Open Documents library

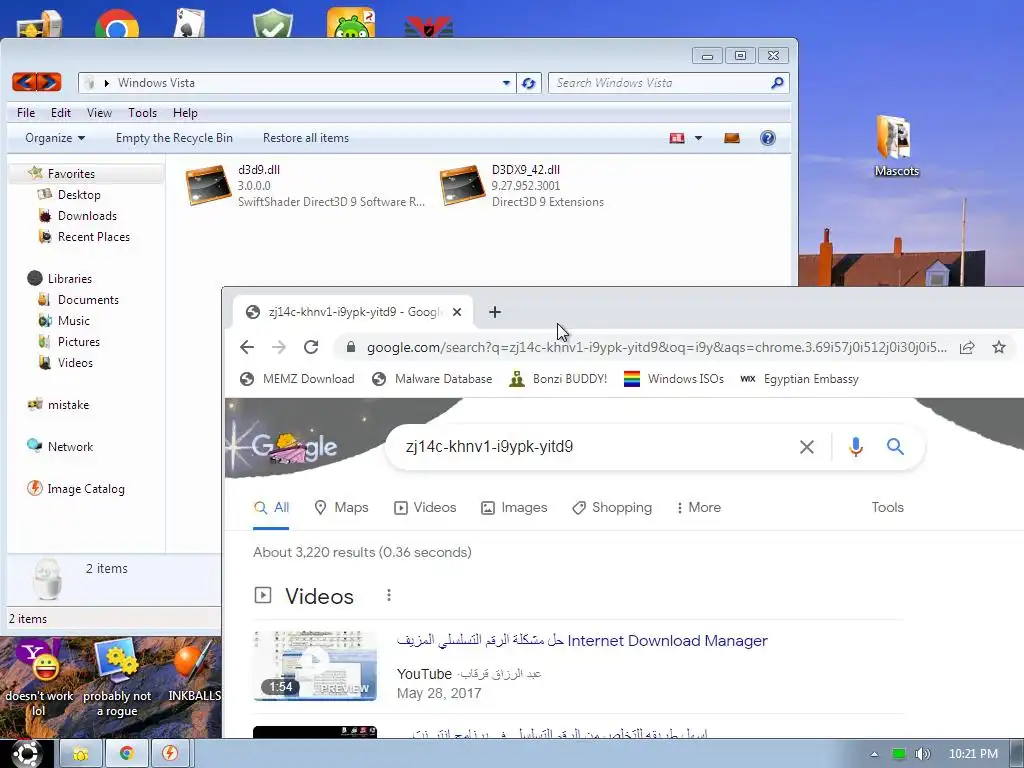pyautogui.click(x=88, y=300)
